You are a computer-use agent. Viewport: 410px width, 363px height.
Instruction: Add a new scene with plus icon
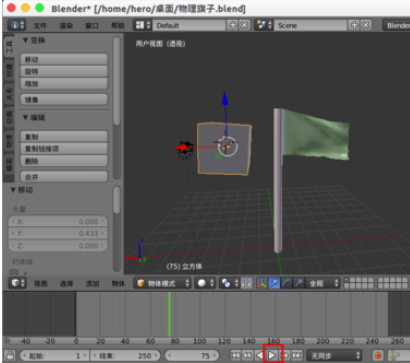pos(354,25)
